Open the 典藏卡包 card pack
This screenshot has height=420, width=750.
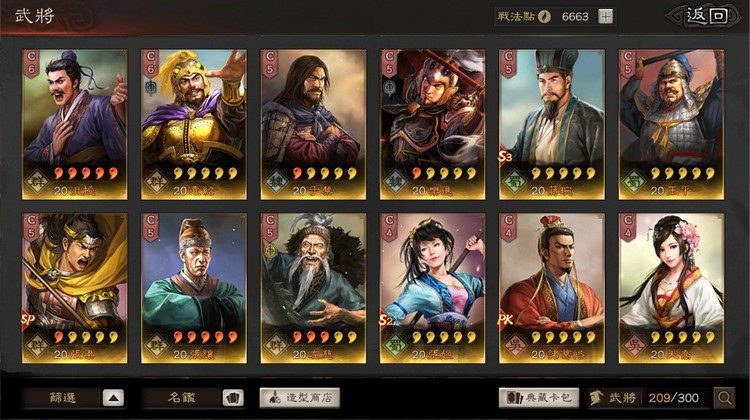539,398
